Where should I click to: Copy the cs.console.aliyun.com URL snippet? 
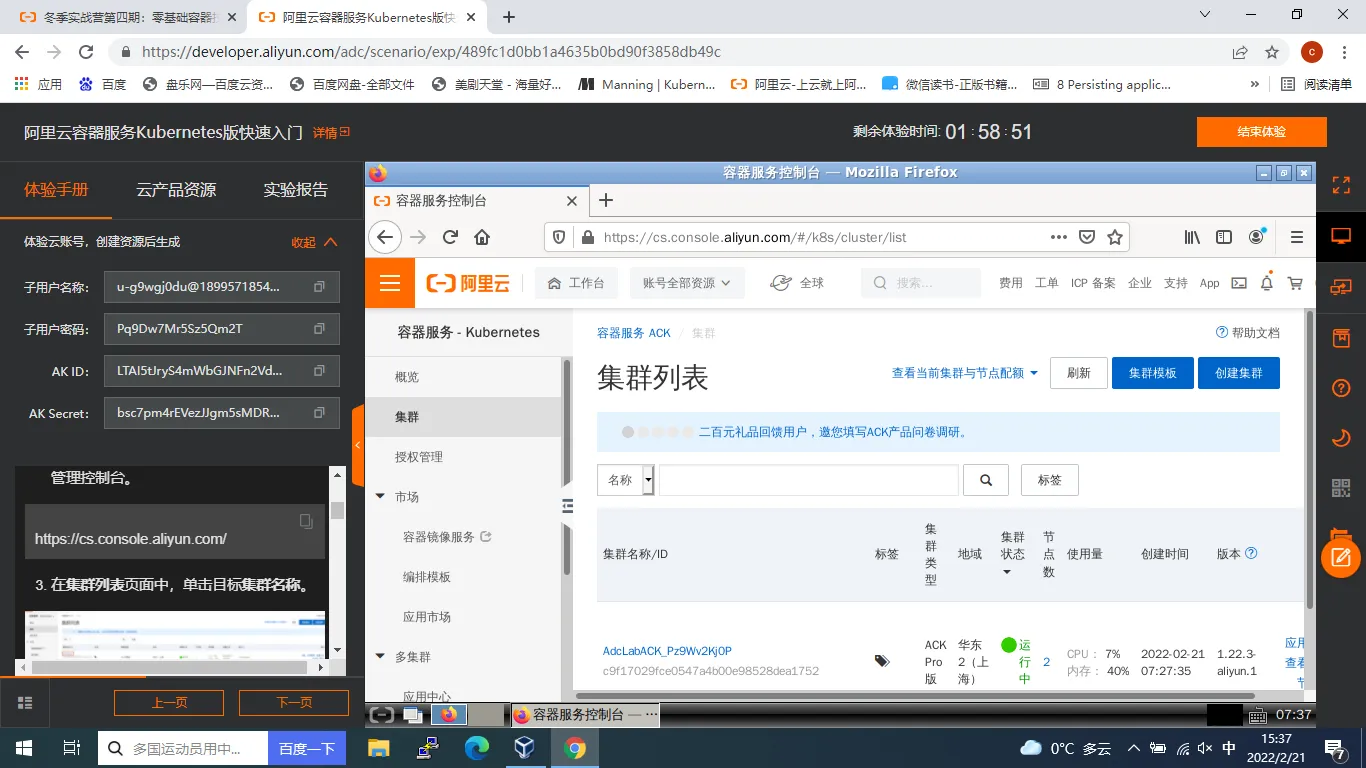[x=307, y=521]
